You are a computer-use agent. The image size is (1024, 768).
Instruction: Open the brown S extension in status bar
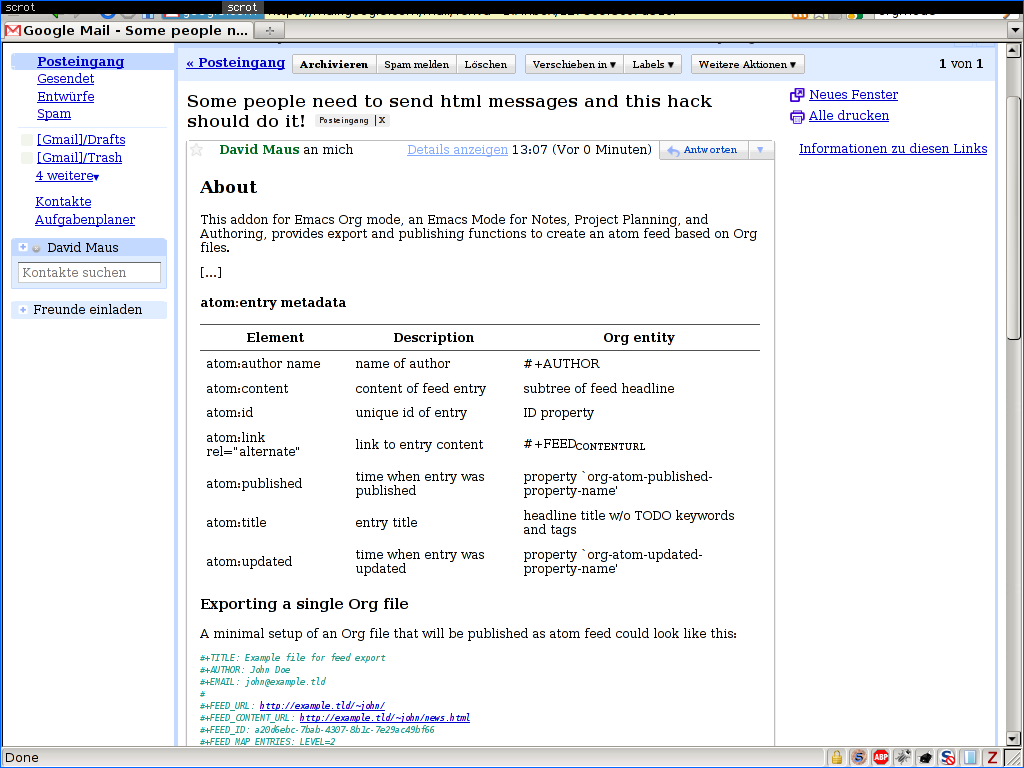coord(858,758)
